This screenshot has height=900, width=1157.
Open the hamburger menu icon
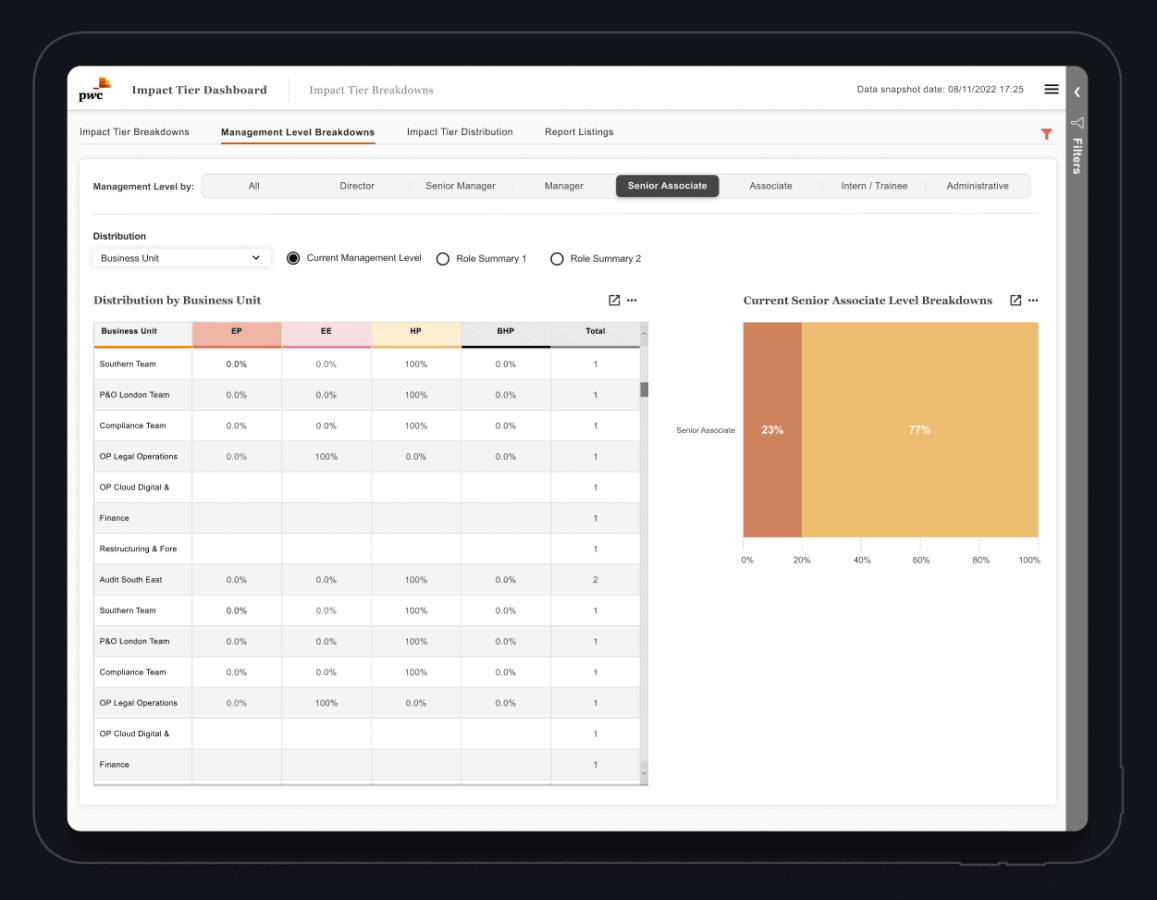1051,89
